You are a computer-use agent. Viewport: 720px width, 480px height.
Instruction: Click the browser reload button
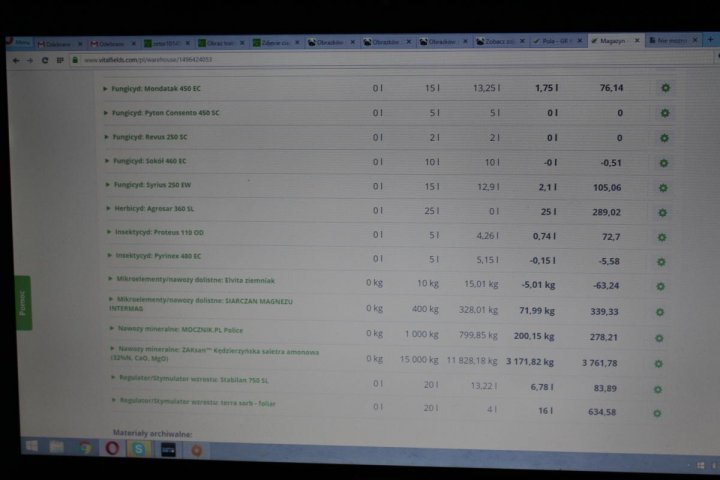tap(46, 60)
